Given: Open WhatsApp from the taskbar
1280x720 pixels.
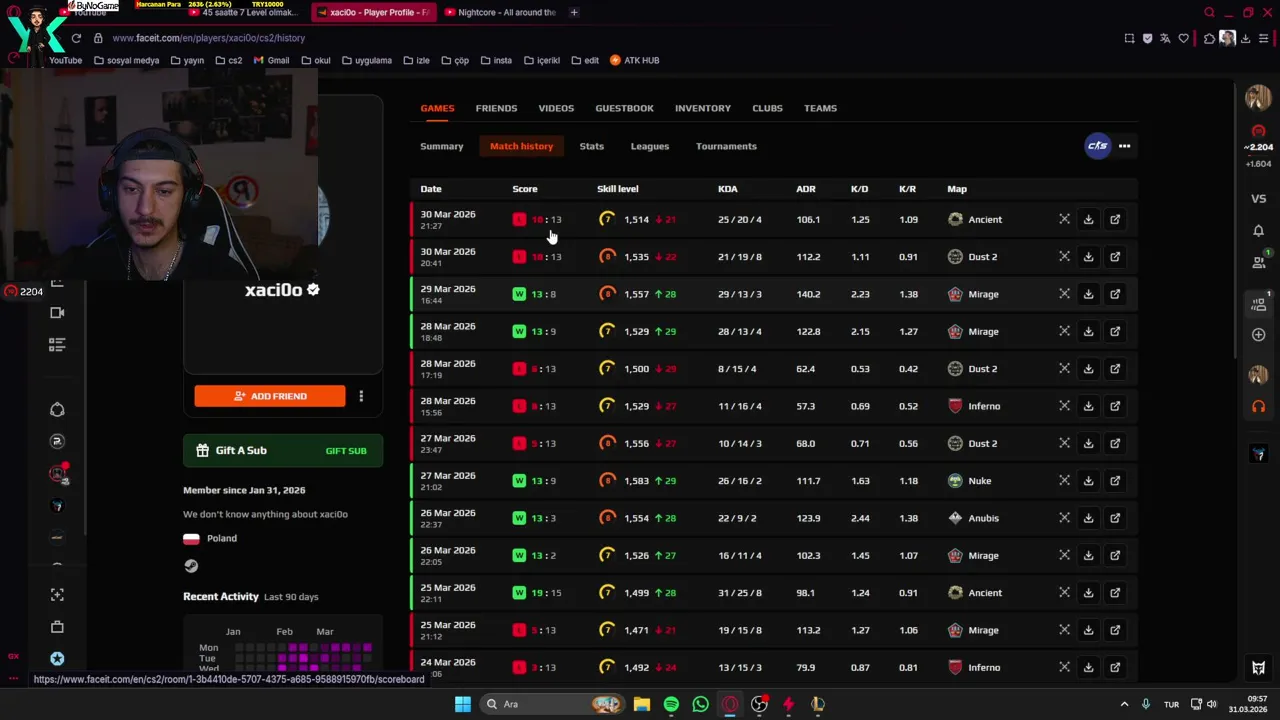Looking at the screenshot, I should [700, 704].
